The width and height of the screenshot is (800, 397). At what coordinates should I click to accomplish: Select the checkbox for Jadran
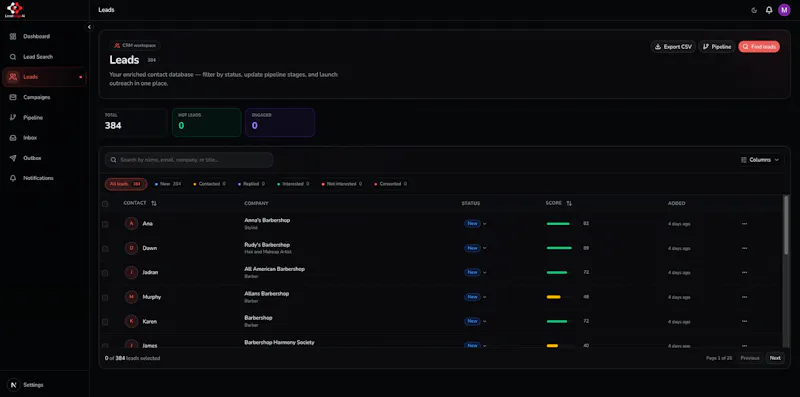tap(105, 273)
